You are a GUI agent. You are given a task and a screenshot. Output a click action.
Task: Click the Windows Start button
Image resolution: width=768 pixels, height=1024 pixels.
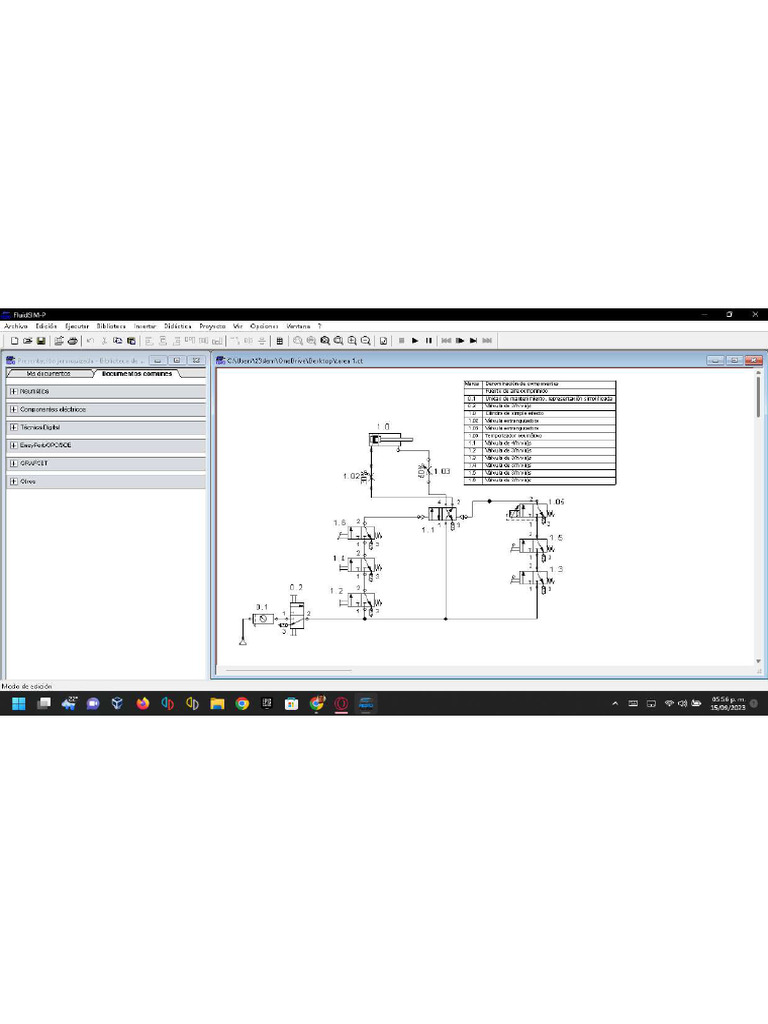point(18,704)
